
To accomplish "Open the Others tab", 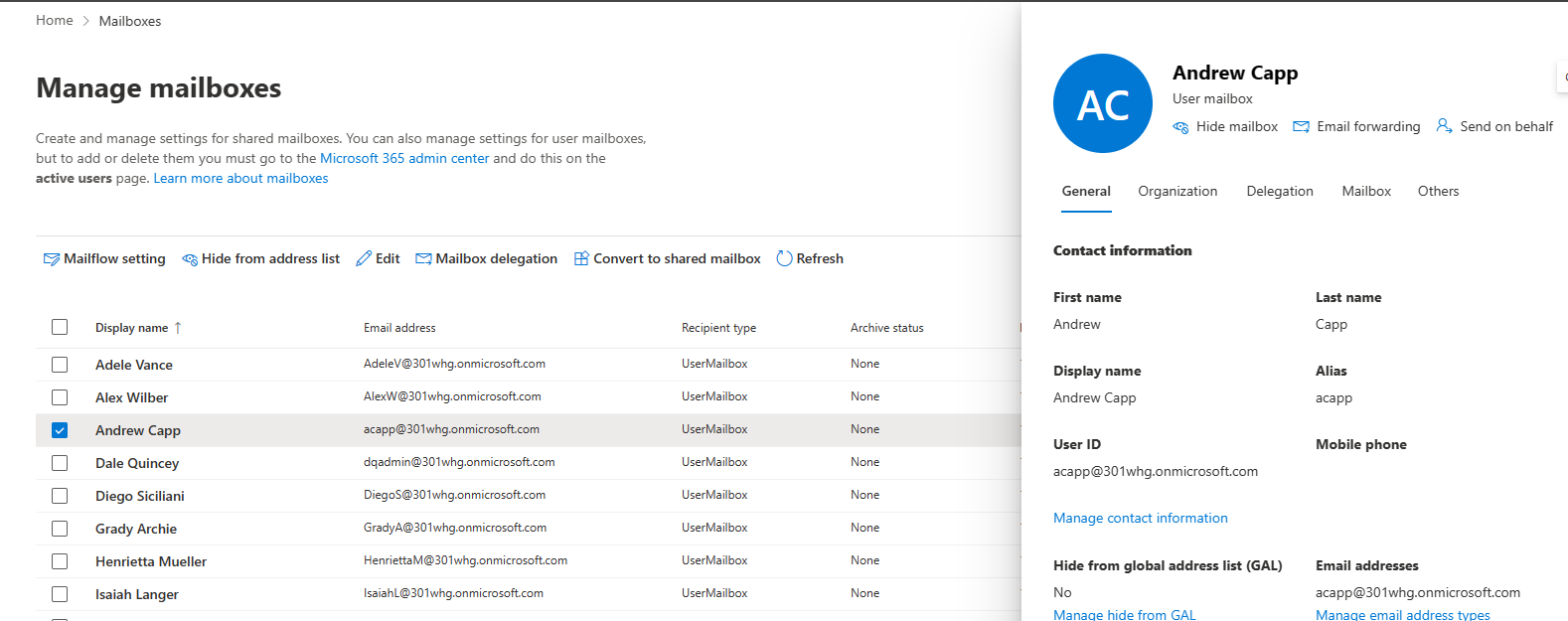I will (x=1438, y=191).
